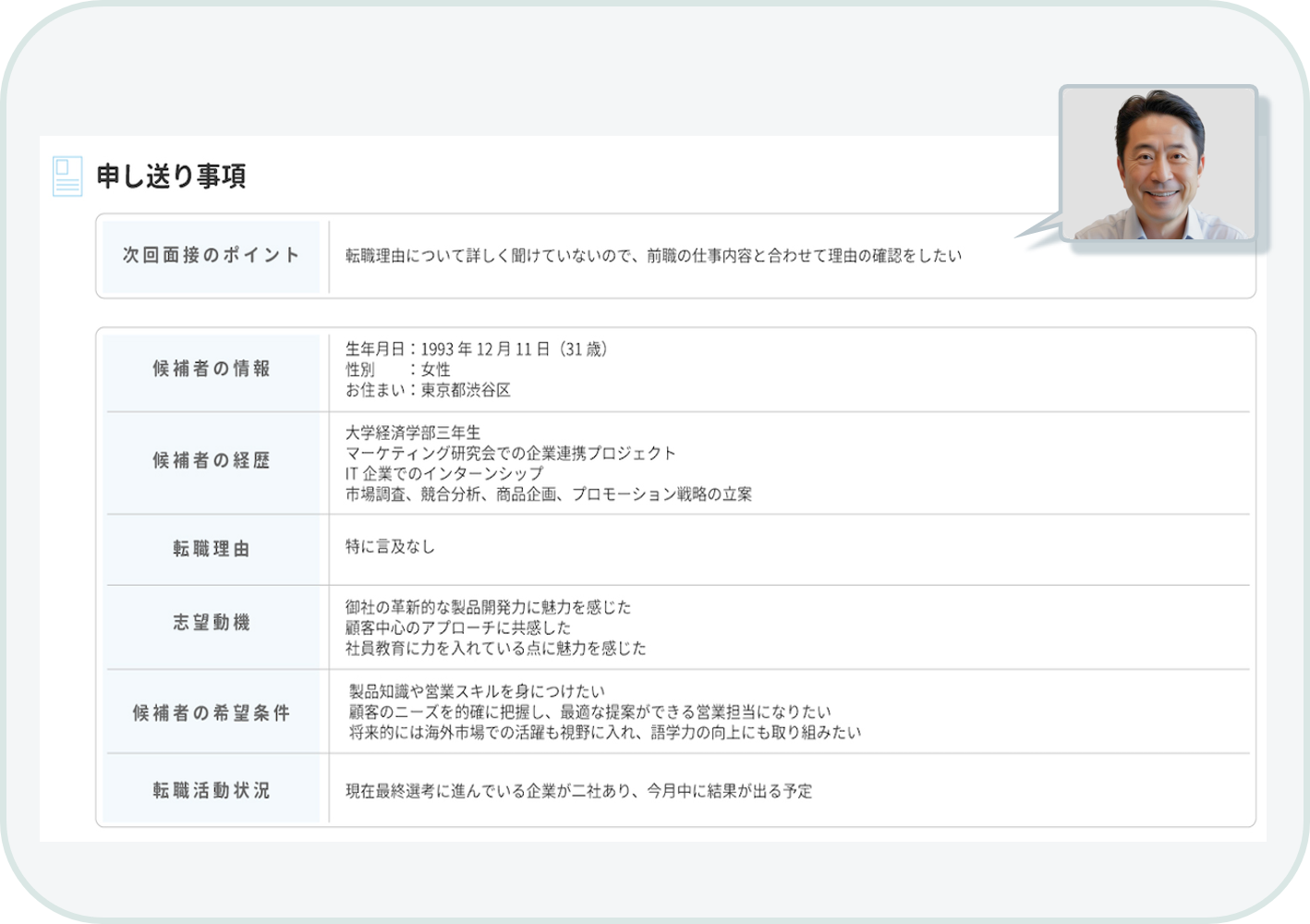Select the 候補者の経歴 row header
The height and width of the screenshot is (924, 1310).
point(212,460)
